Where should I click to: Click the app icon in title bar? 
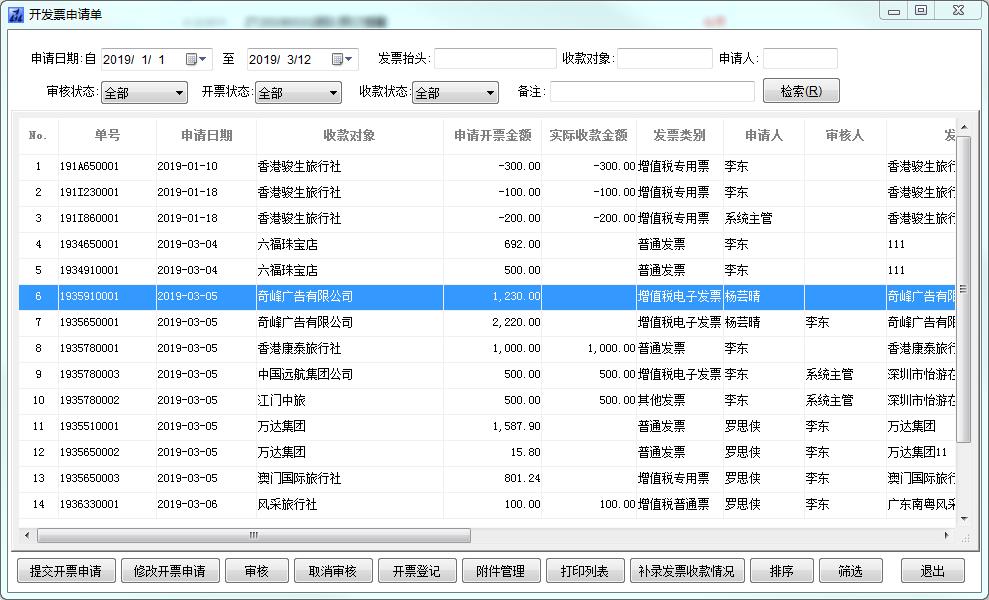tap(15, 14)
